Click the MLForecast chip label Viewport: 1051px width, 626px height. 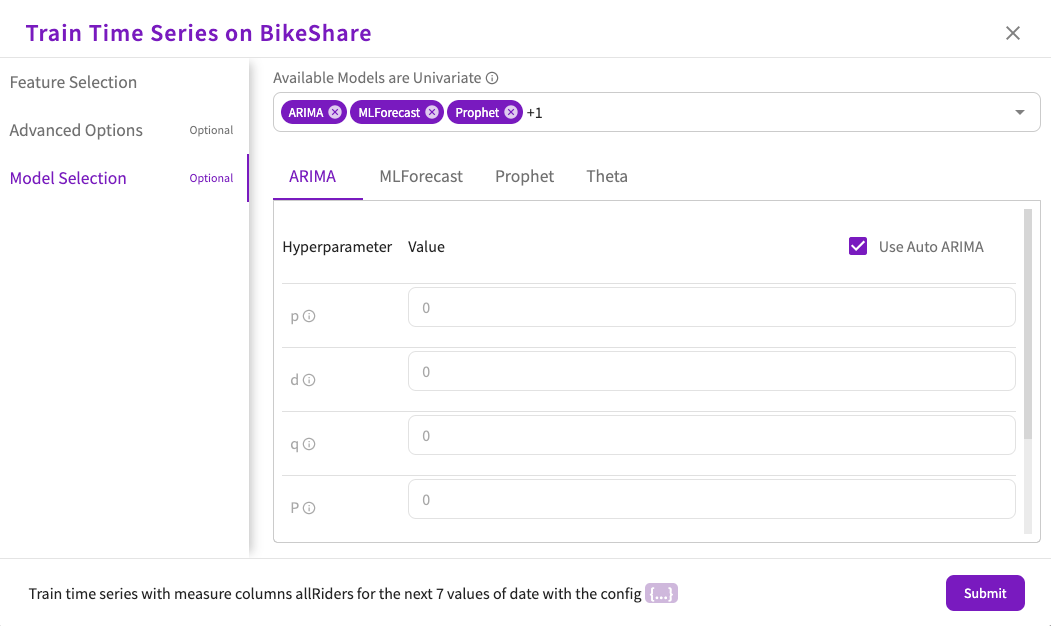[389, 113]
